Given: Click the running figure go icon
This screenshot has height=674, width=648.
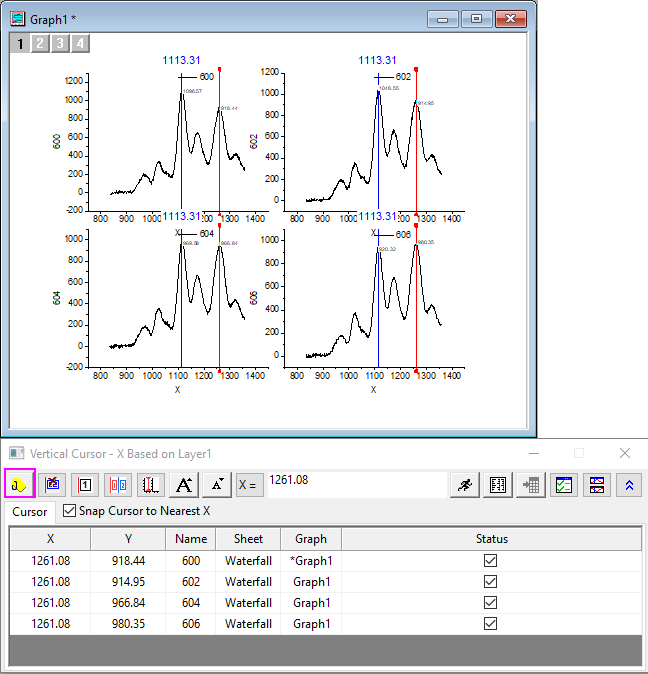Looking at the screenshot, I should click(465, 484).
